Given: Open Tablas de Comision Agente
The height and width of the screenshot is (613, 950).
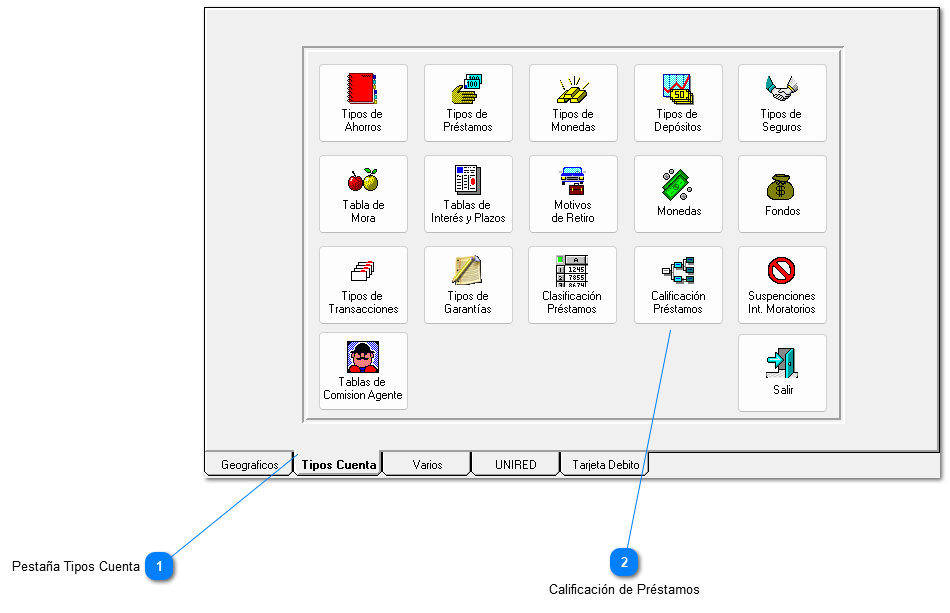Looking at the screenshot, I should click(363, 371).
